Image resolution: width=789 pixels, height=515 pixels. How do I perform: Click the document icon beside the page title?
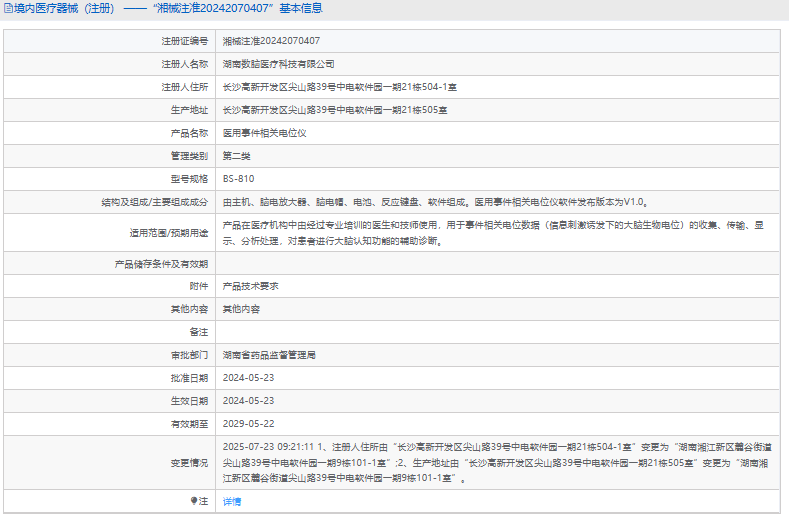click(9, 9)
